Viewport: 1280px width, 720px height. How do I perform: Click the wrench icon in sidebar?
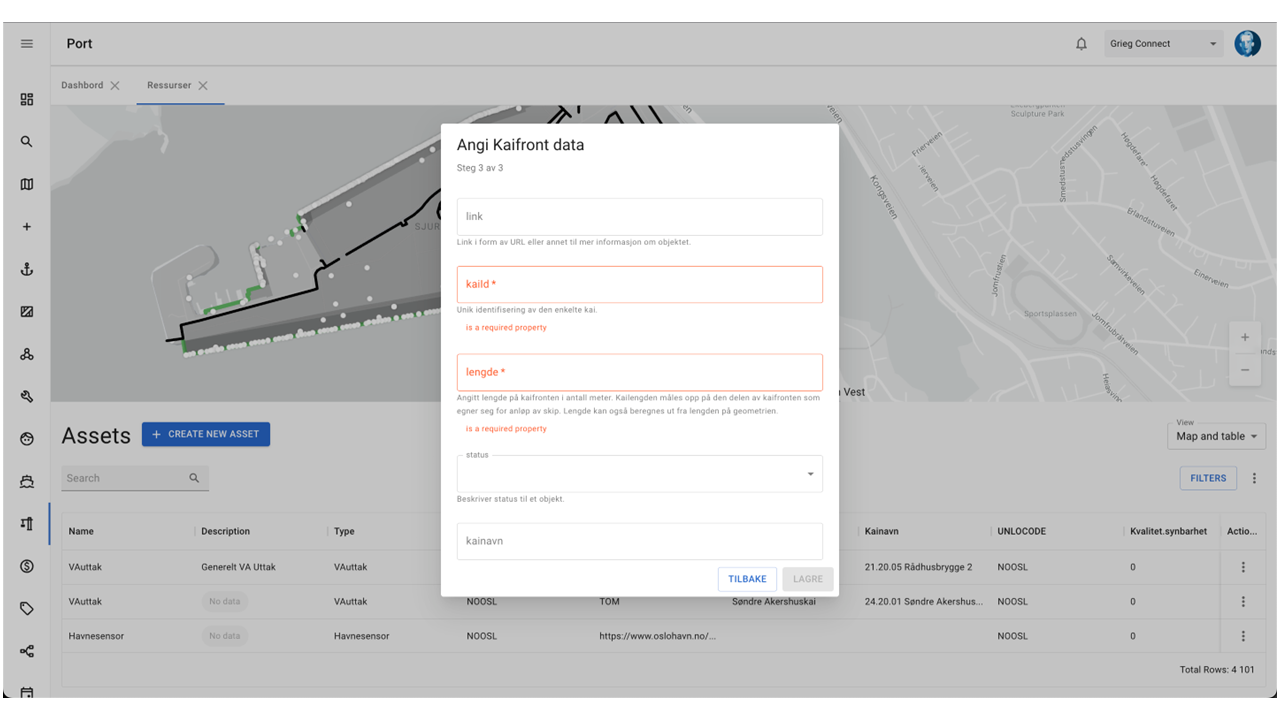pyautogui.click(x=27, y=396)
